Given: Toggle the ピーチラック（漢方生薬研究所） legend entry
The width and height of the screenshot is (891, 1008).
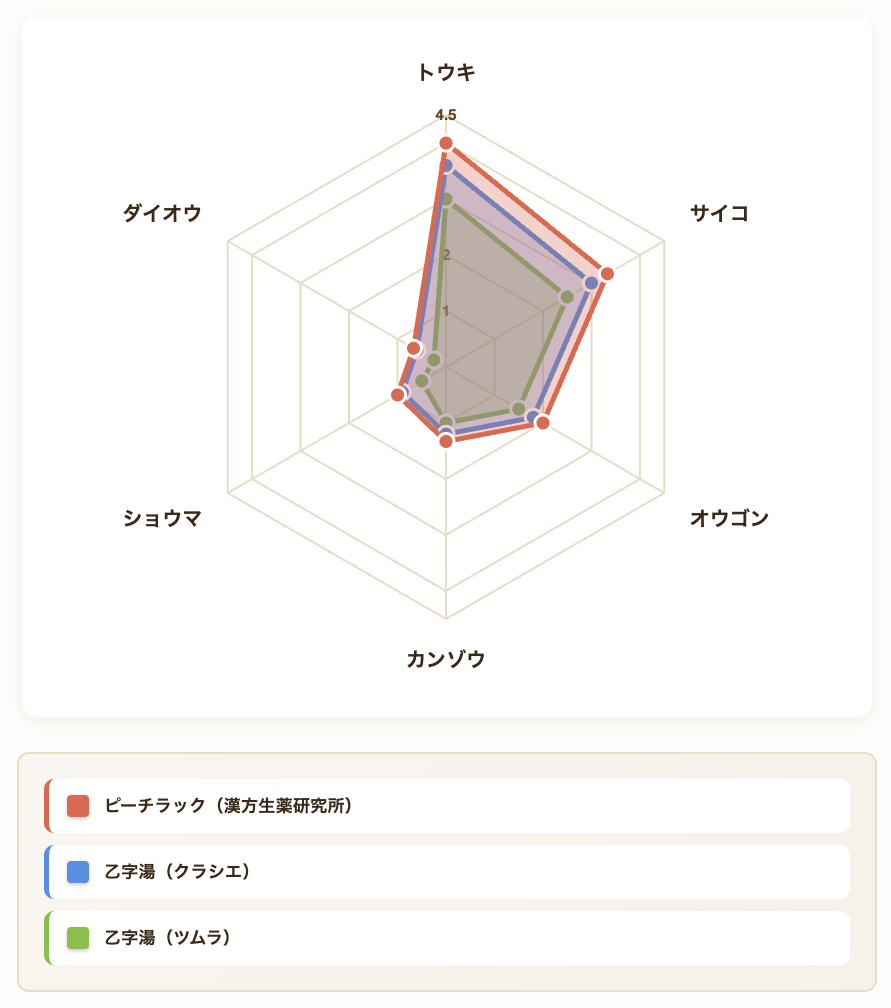Looking at the screenshot, I should tap(229, 806).
